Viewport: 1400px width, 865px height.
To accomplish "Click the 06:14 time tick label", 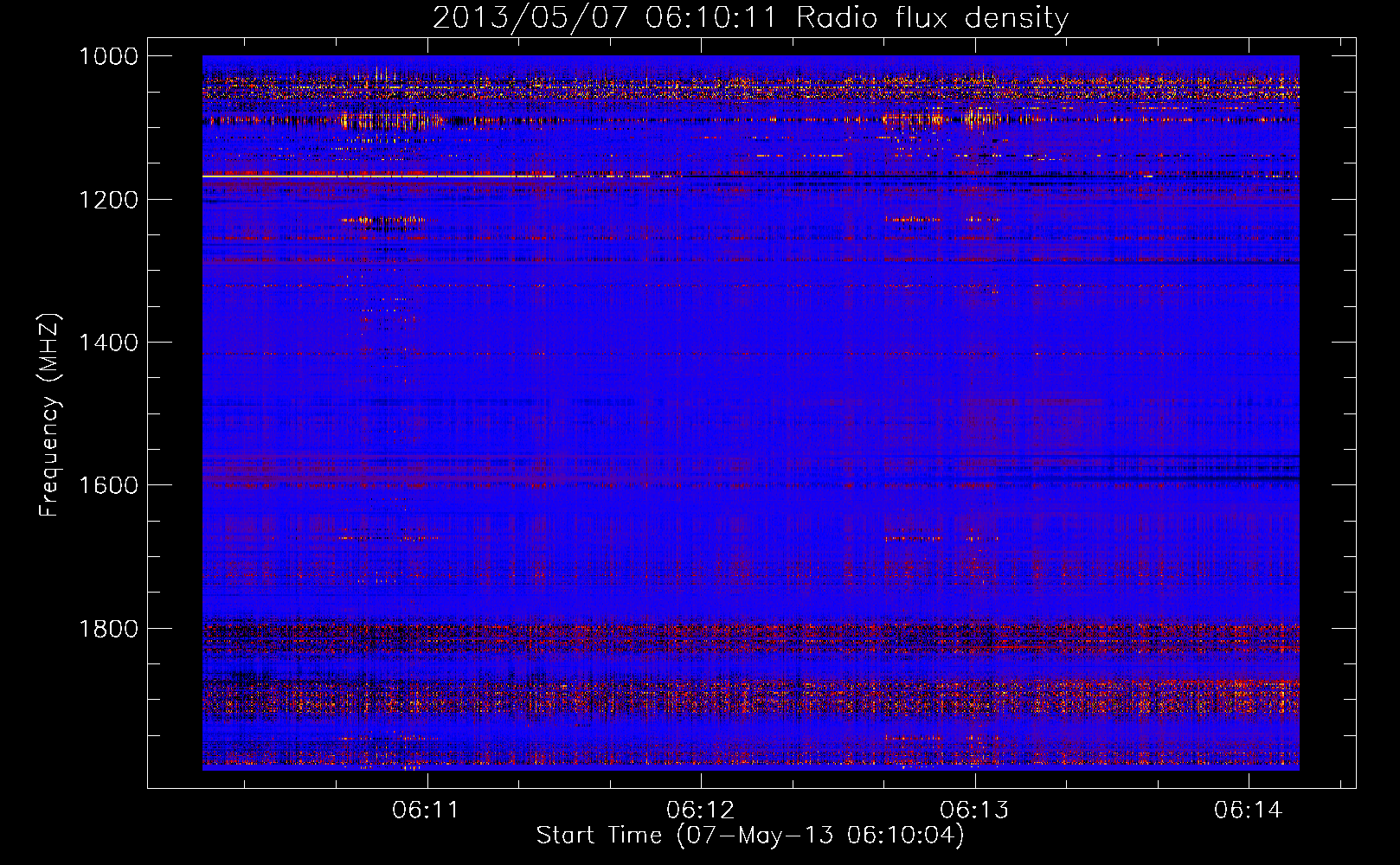I will 1248,810.
